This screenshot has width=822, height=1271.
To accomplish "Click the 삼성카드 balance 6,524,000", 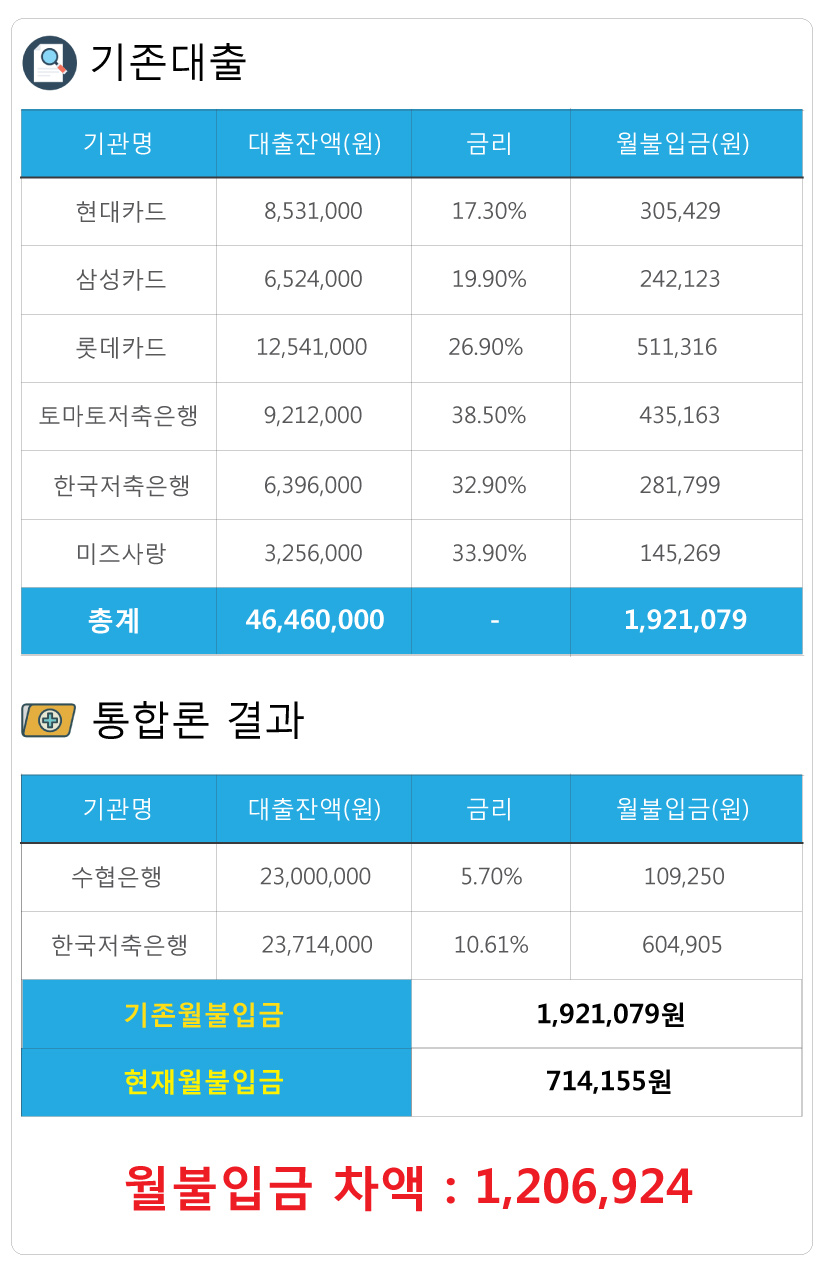I will [x=314, y=279].
